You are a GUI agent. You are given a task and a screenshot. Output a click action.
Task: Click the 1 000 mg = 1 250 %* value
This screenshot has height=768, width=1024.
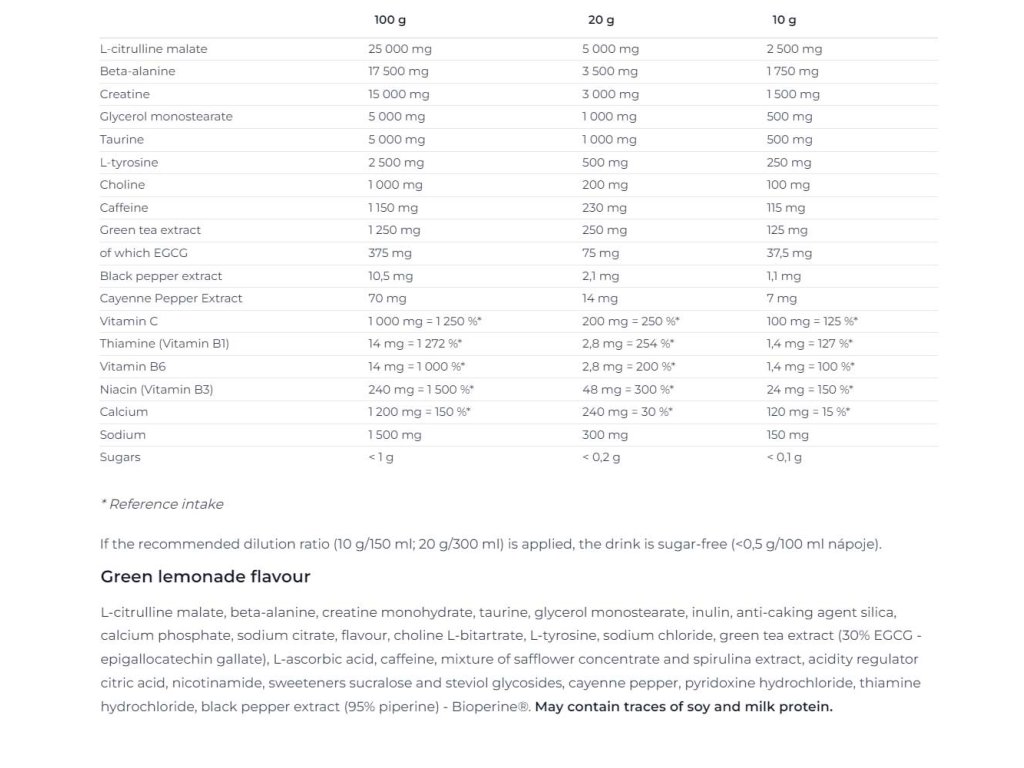(425, 322)
